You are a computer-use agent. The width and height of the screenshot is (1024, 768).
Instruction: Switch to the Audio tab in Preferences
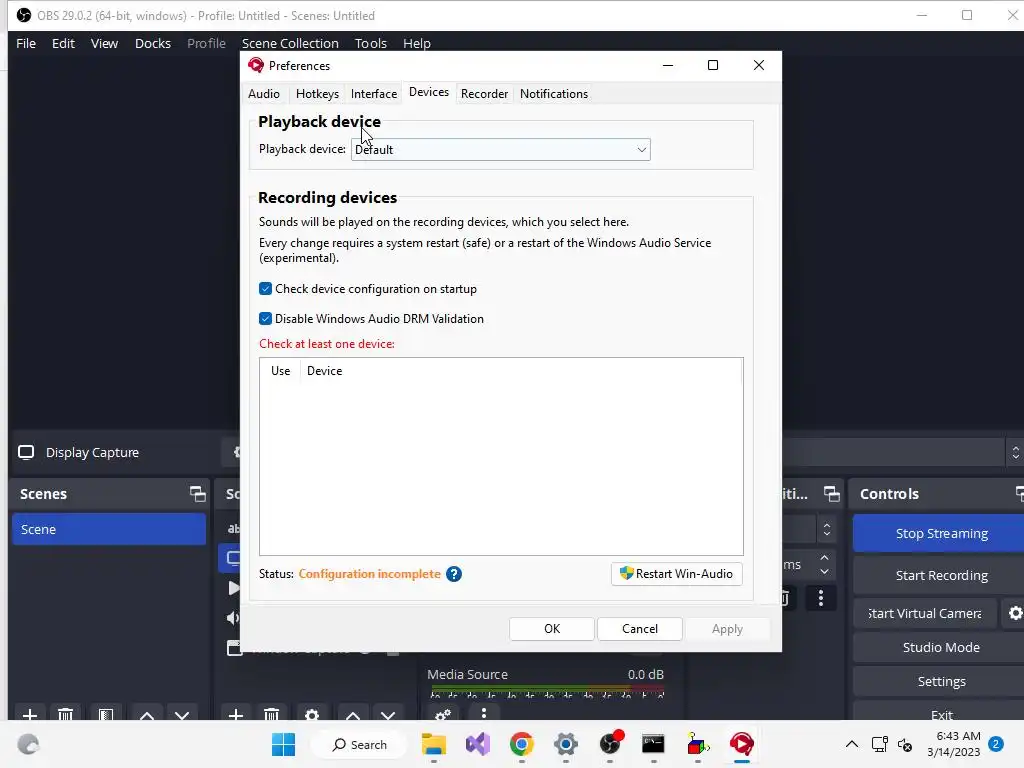point(264,93)
